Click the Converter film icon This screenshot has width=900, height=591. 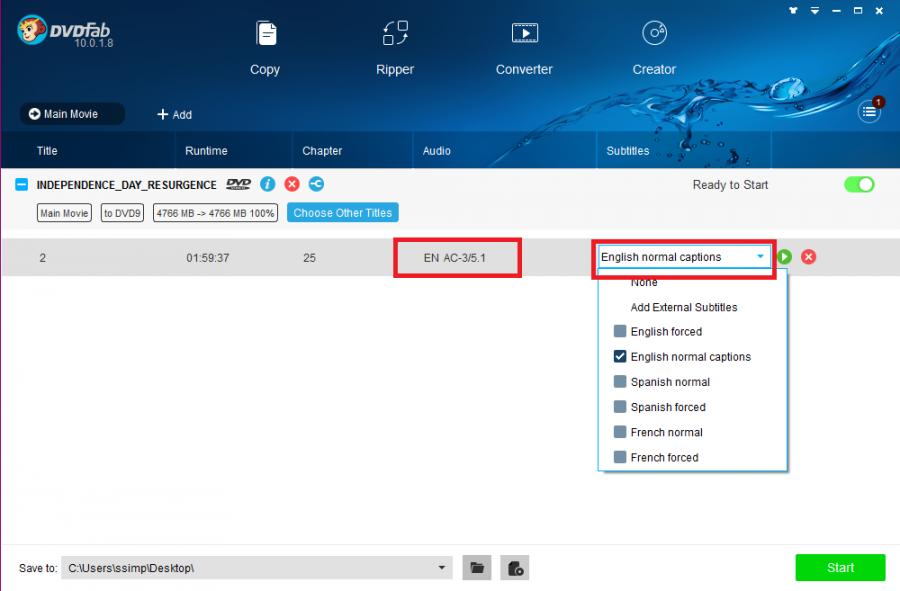click(525, 33)
